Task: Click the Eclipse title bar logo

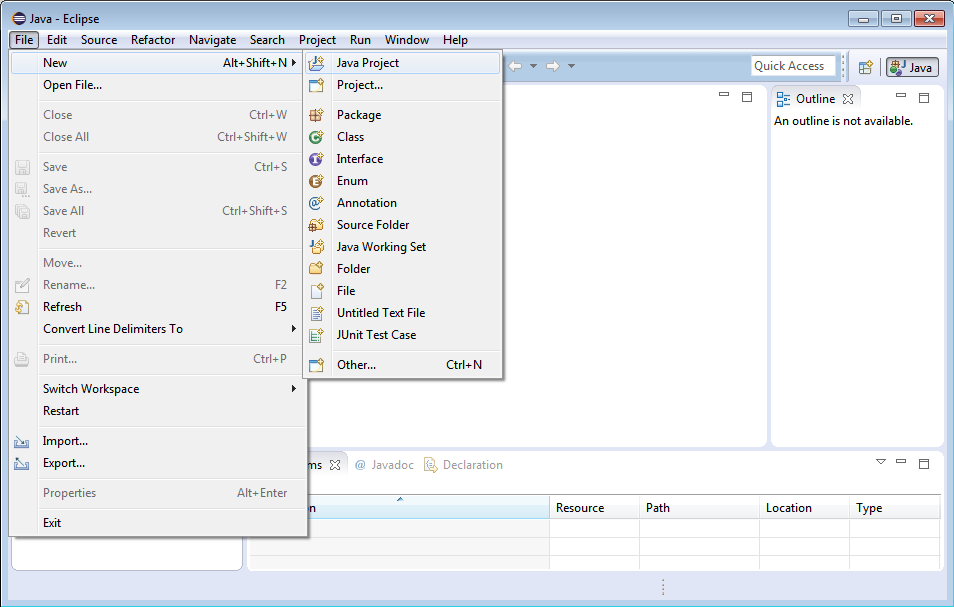Action: [x=19, y=19]
